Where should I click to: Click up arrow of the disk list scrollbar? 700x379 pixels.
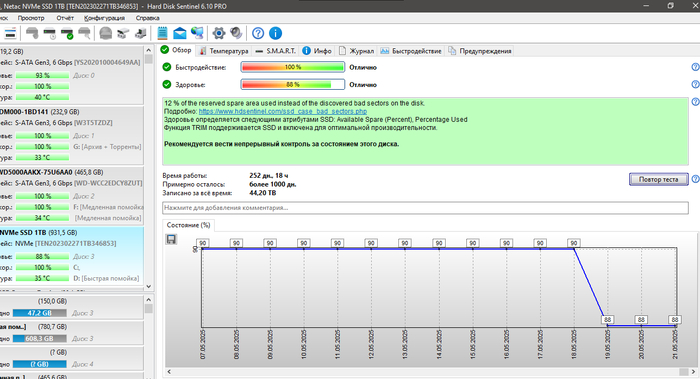click(x=149, y=49)
